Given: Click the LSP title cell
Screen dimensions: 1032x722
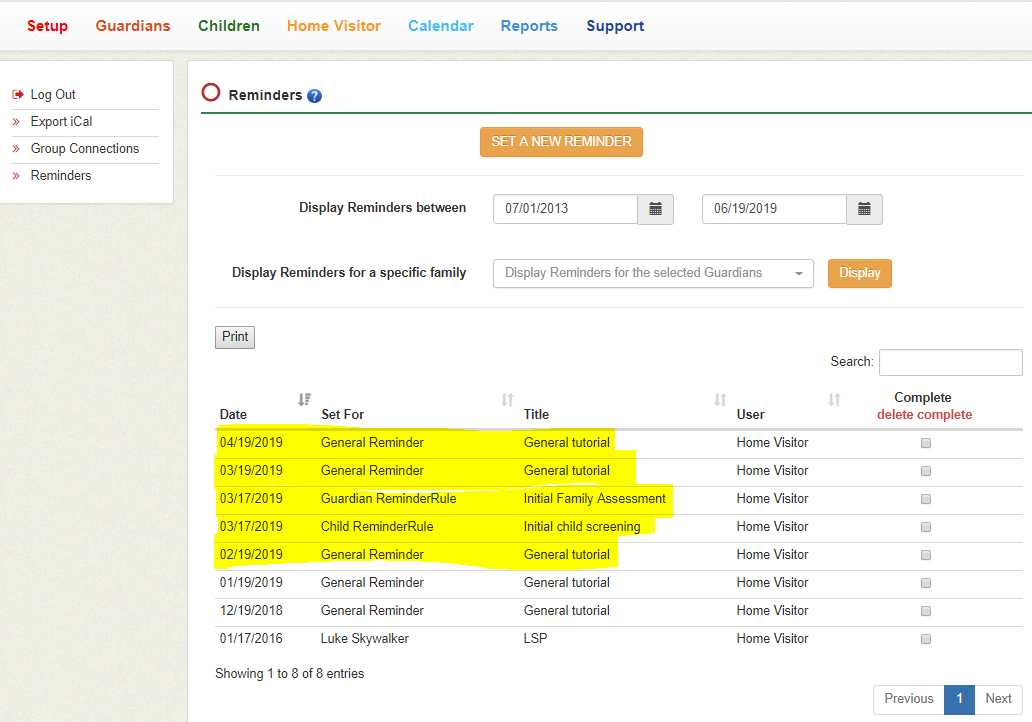Looking at the screenshot, I should pos(535,639).
